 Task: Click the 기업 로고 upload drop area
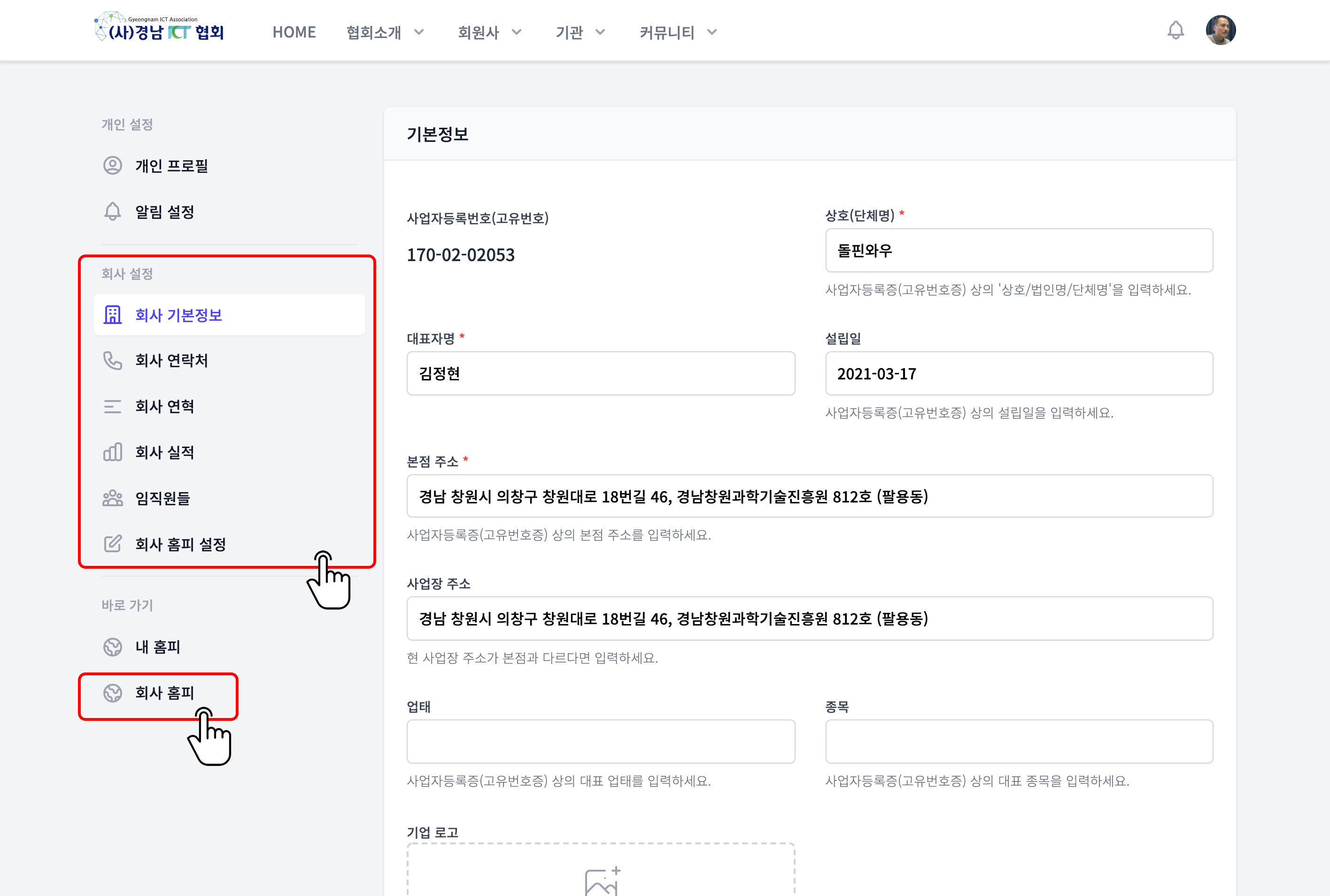coord(601,870)
